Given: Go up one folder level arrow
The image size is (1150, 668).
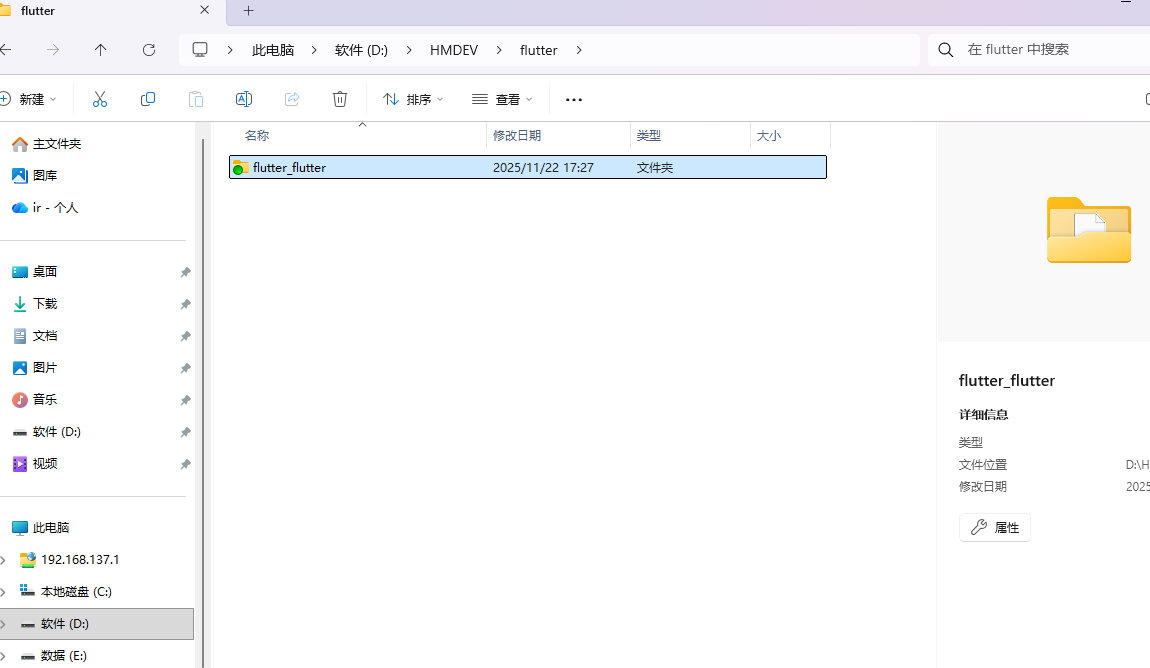Looking at the screenshot, I should (x=100, y=50).
